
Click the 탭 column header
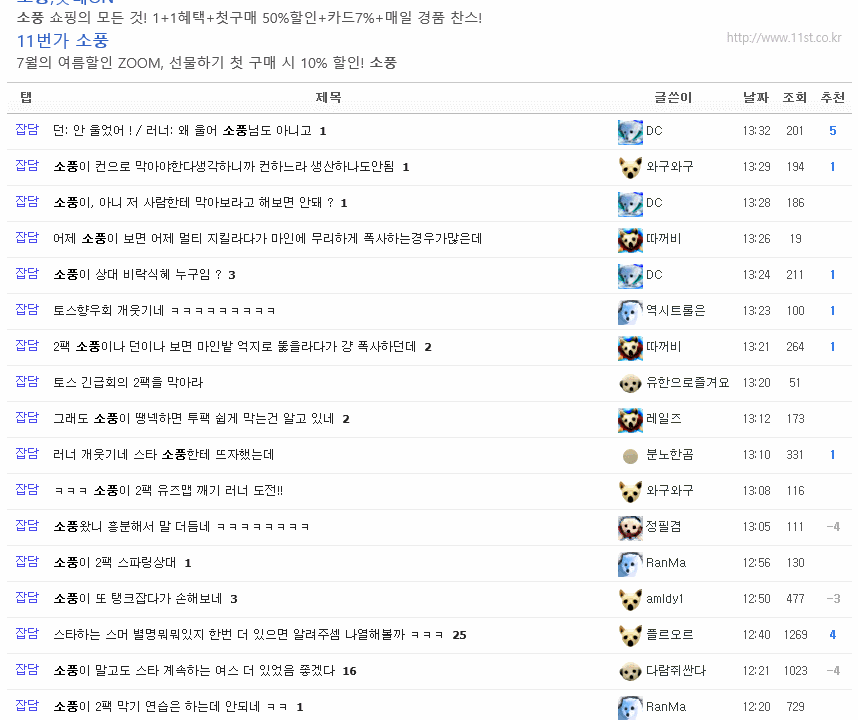tap(26, 97)
